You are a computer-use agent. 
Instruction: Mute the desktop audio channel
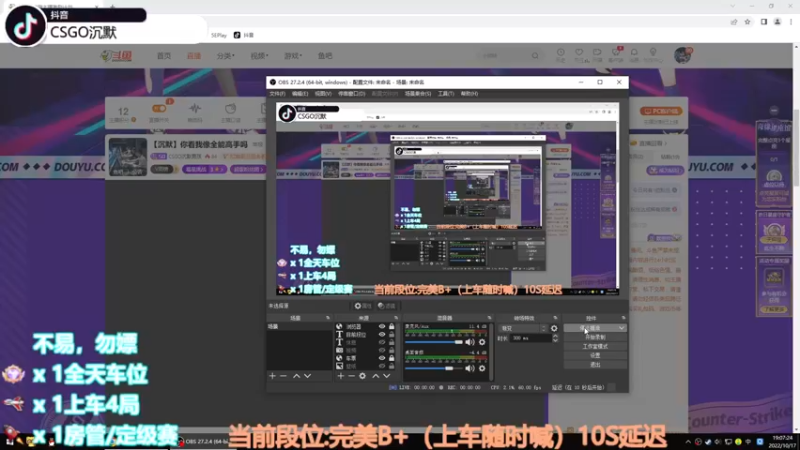[470, 368]
